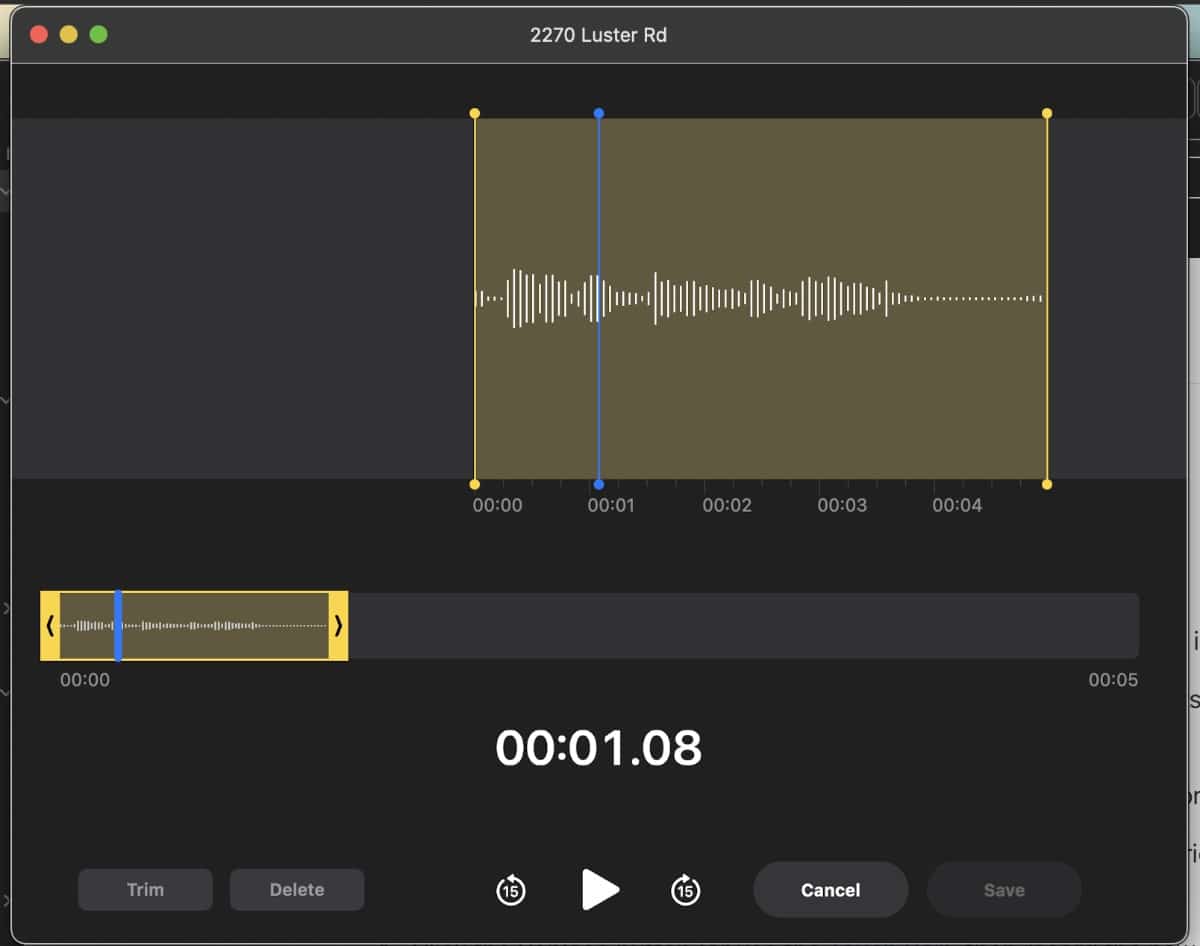Click the Delete button

click(297, 889)
